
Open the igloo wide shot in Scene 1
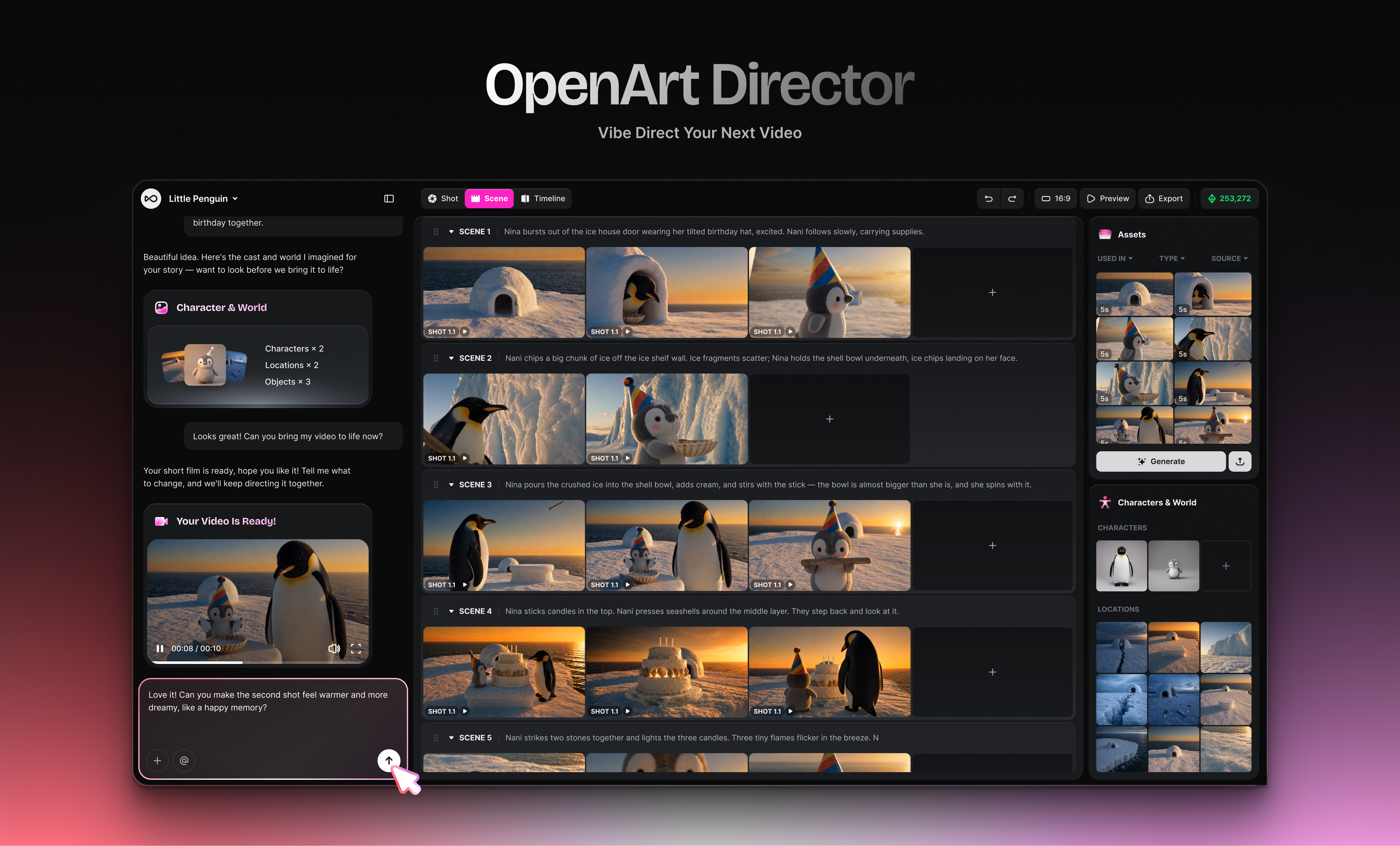pyautogui.click(x=504, y=292)
